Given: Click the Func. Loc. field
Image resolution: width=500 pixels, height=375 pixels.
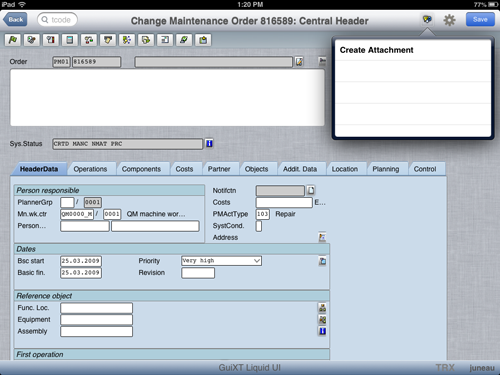Looking at the screenshot, I should point(96,308).
